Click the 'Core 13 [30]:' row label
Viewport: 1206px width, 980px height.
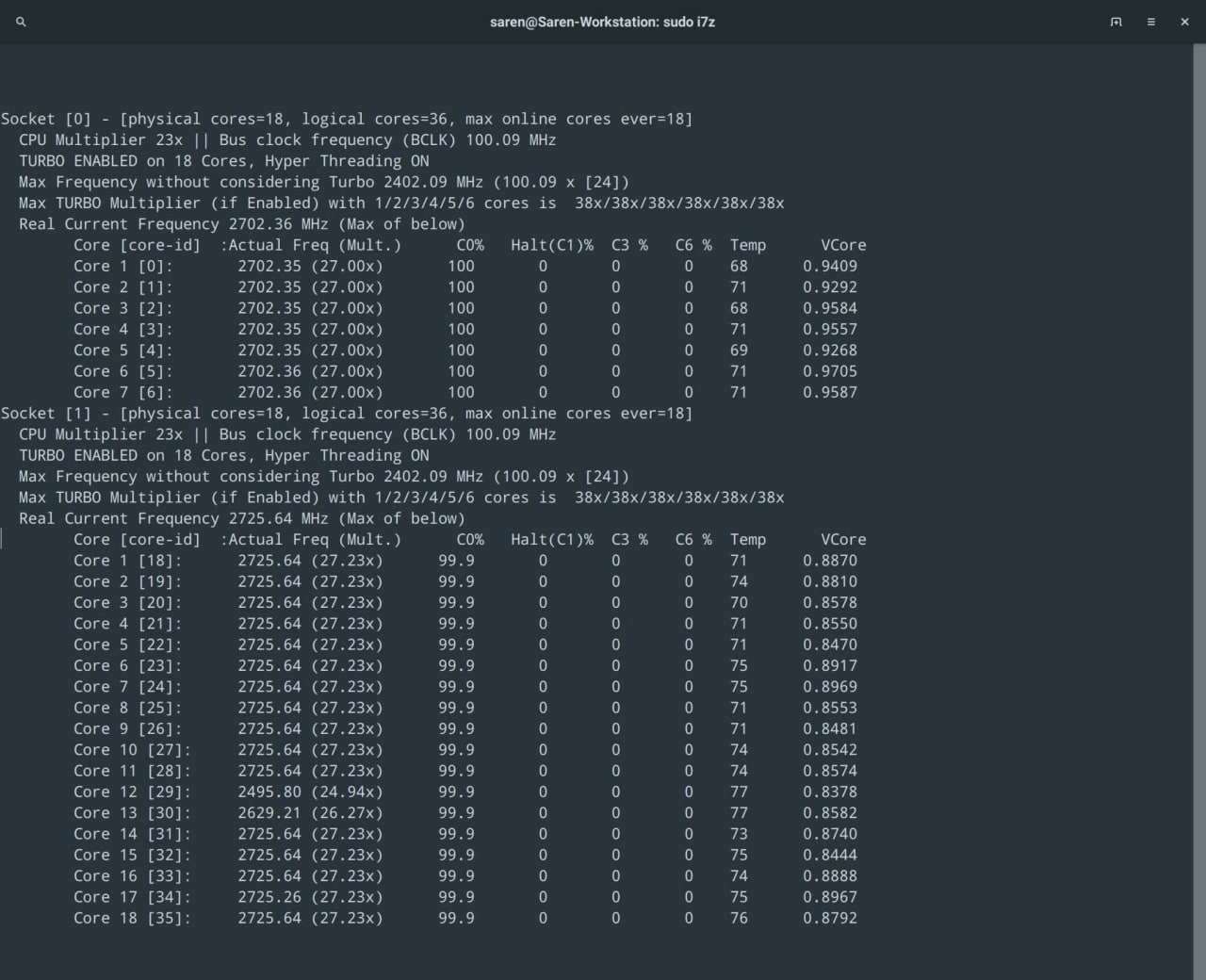(132, 812)
